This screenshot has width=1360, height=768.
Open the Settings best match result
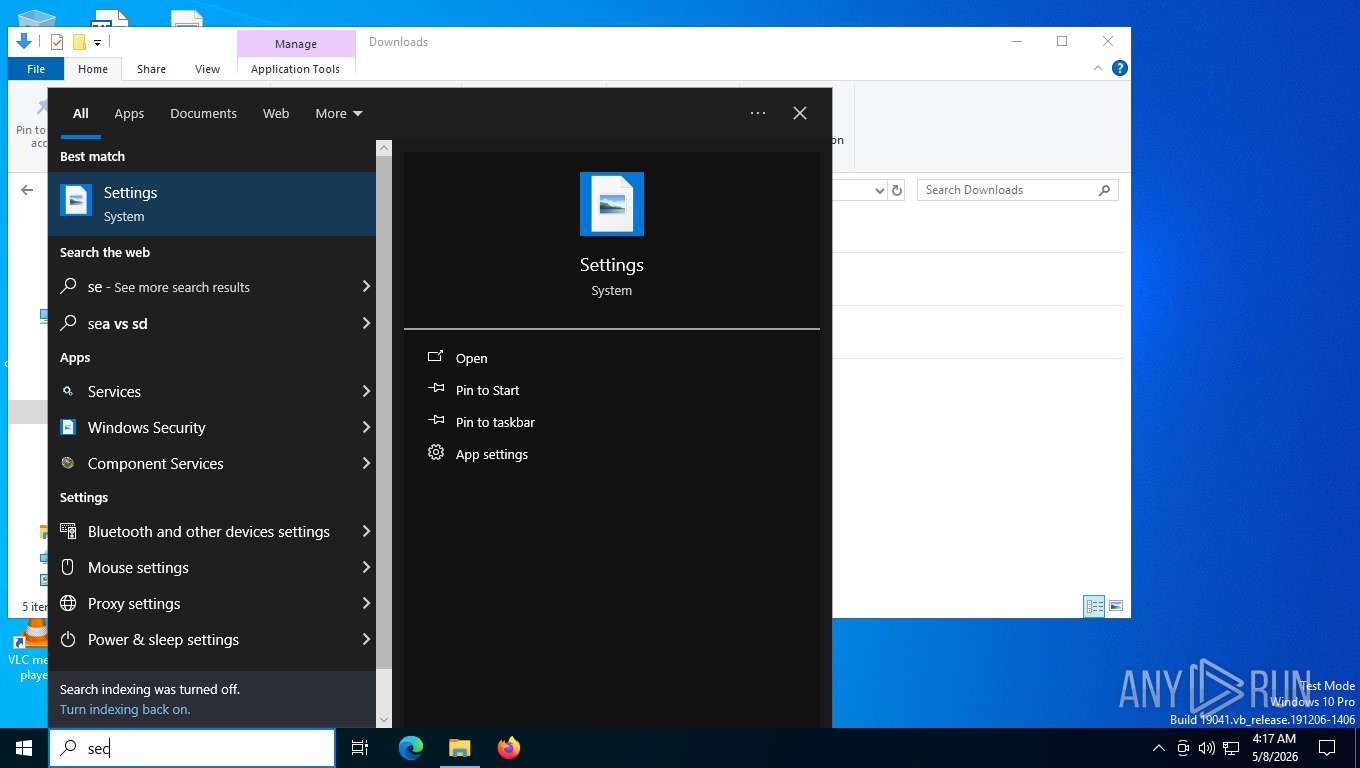212,204
